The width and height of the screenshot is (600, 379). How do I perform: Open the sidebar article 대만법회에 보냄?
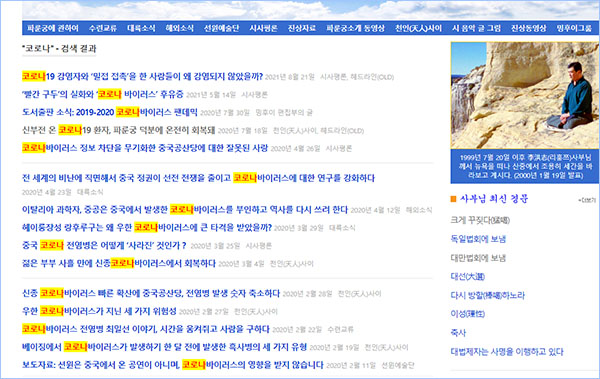[x=478, y=258]
